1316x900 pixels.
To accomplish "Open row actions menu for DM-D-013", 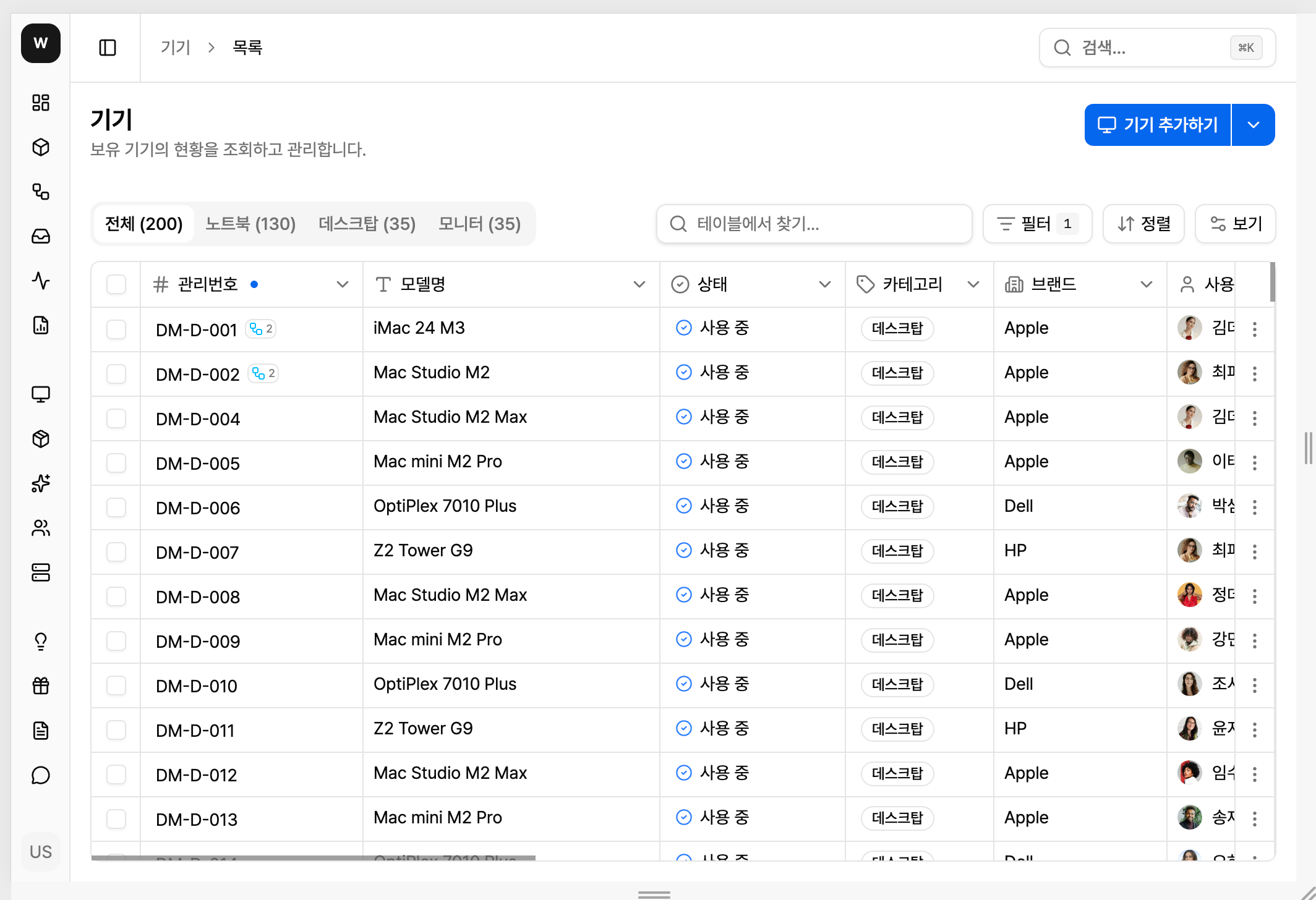I will click(1255, 818).
